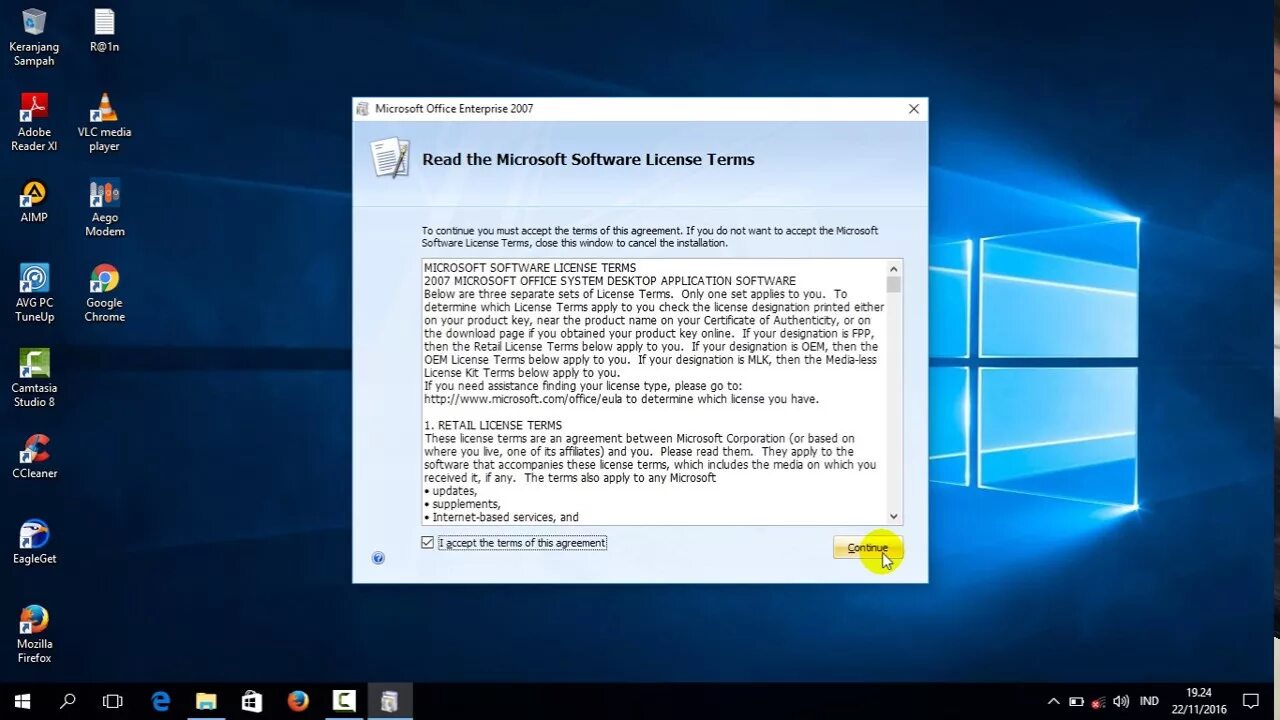The image size is (1280, 720).
Task: Open the Windows Start menu
Action: (x=22, y=701)
